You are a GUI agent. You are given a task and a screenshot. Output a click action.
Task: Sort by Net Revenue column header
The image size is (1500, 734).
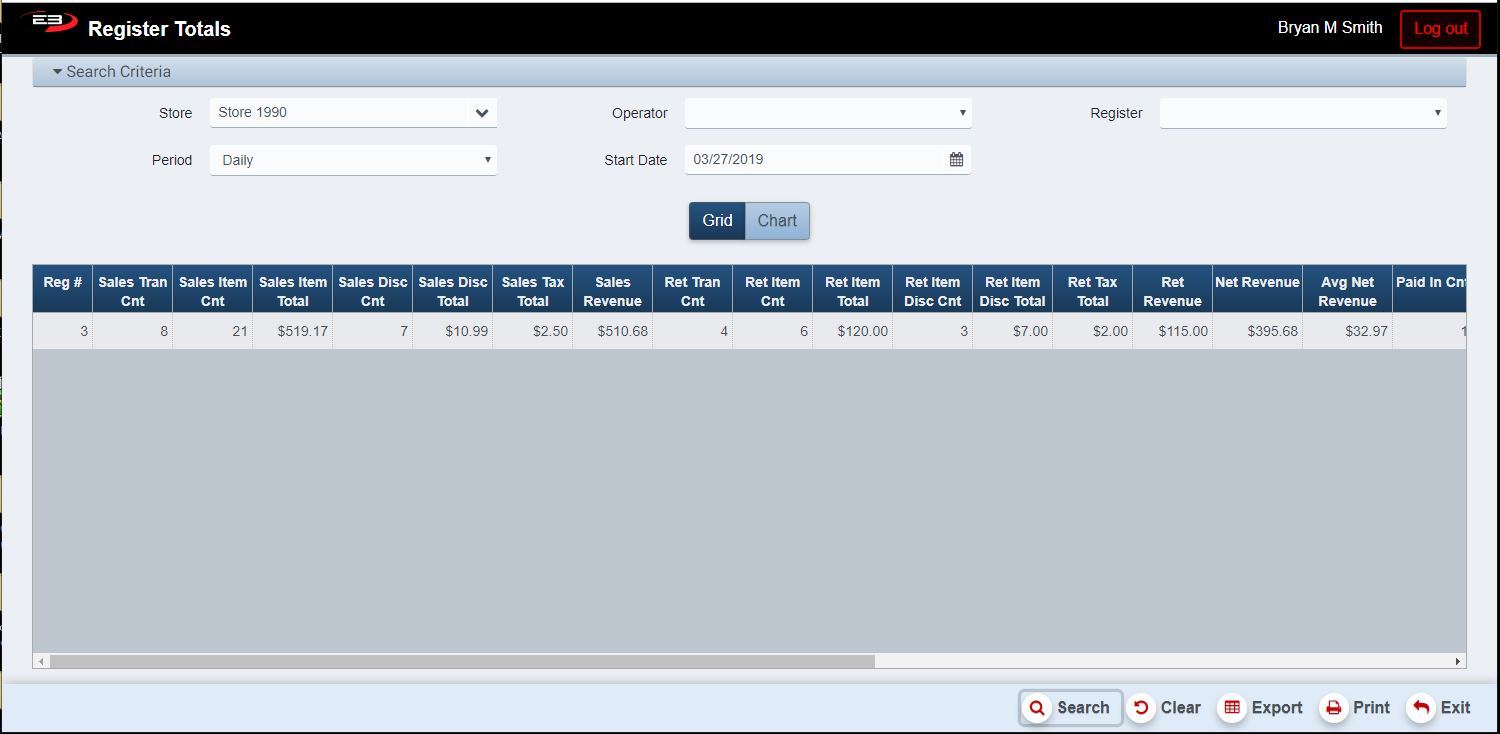(1257, 283)
